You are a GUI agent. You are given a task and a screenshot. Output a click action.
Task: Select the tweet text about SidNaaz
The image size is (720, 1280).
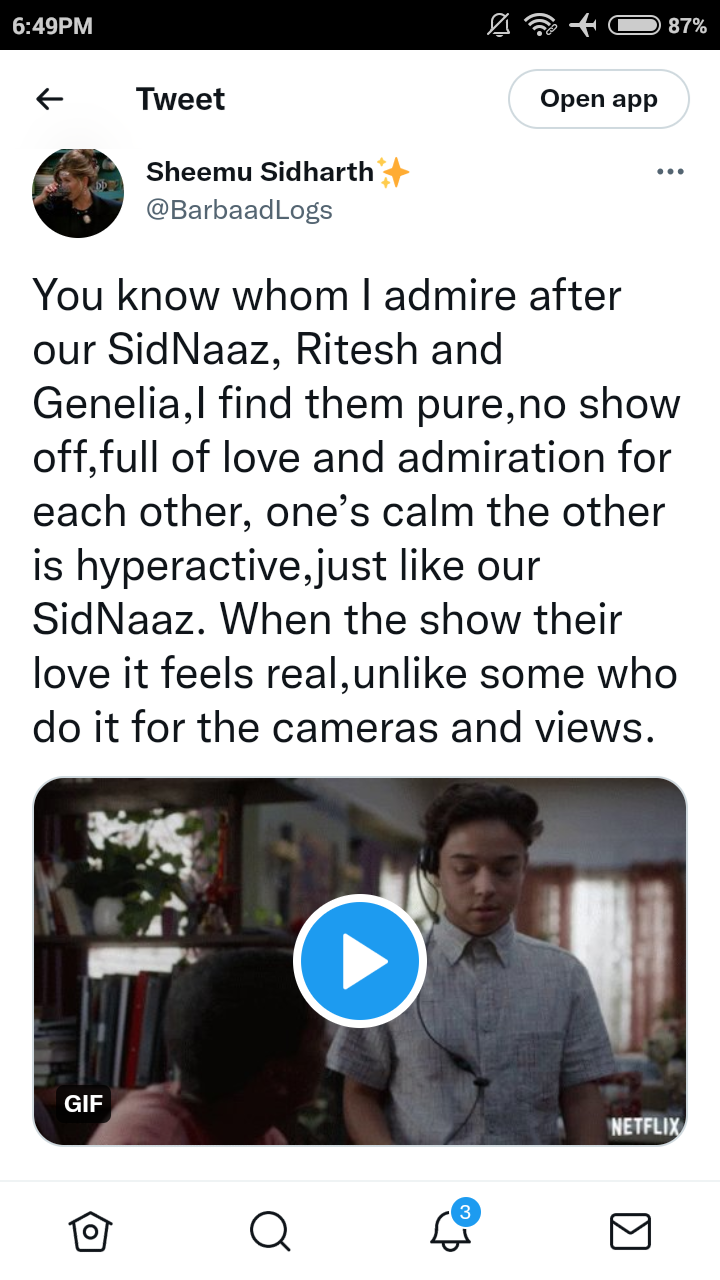pyautogui.click(x=357, y=511)
